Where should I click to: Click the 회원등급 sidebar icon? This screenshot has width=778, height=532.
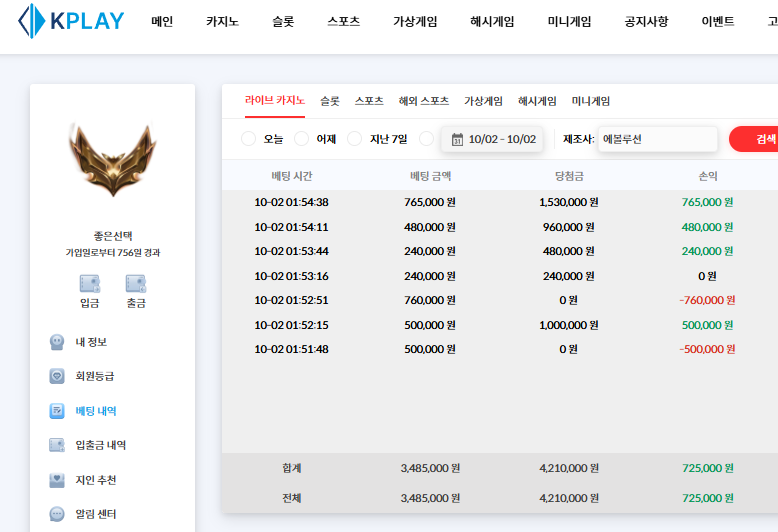pyautogui.click(x=57, y=376)
